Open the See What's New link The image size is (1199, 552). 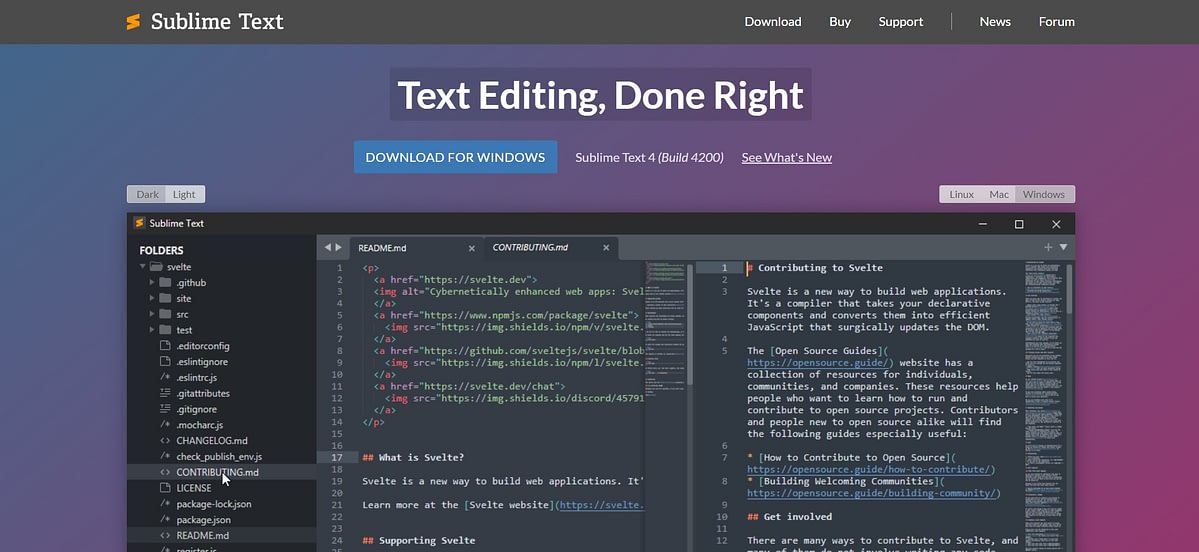(x=787, y=157)
